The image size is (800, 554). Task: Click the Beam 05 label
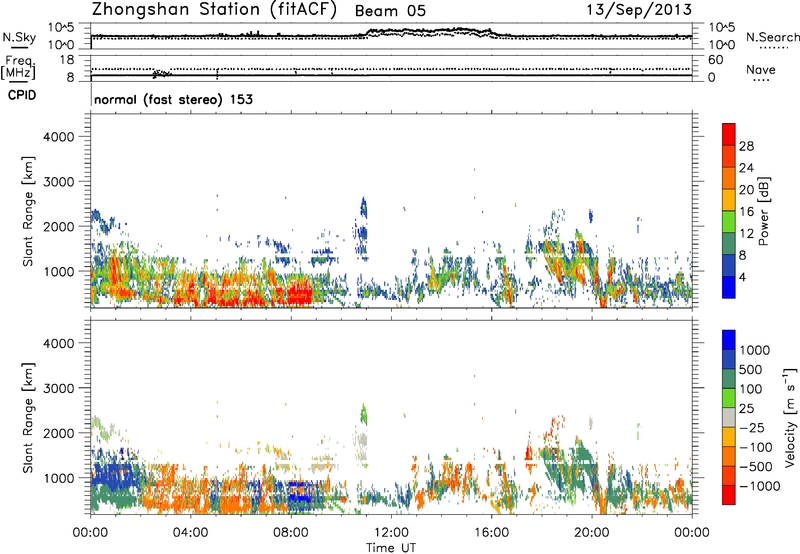coord(390,11)
